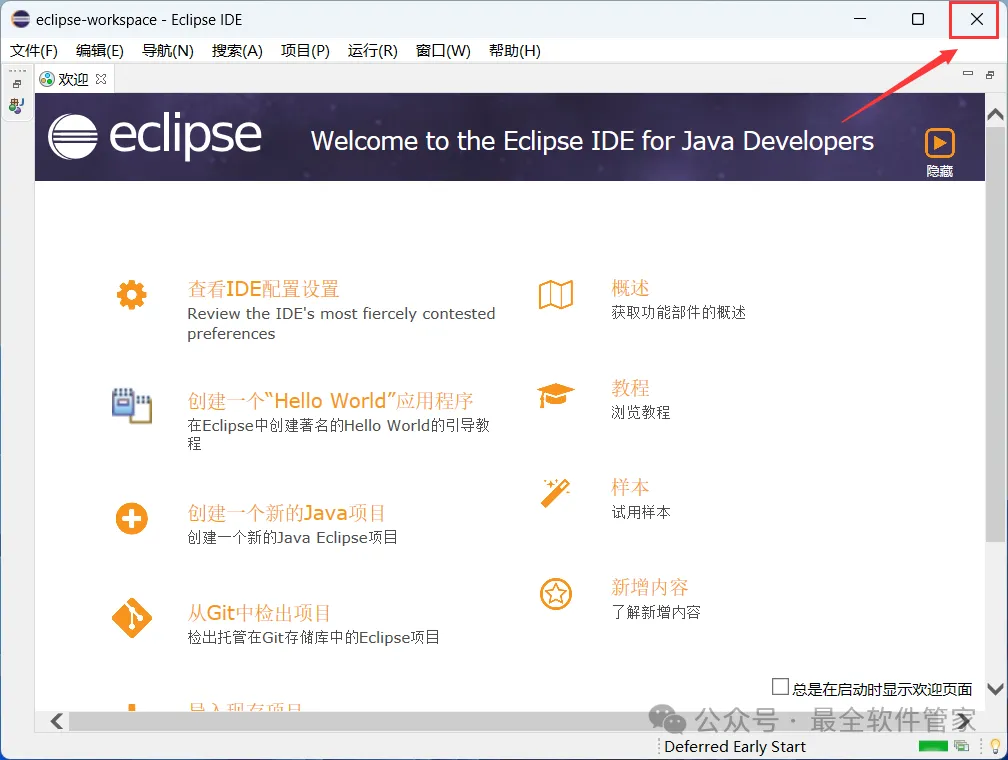The width and height of the screenshot is (1008, 760).
Task: Click the open book overview icon
Action: (x=556, y=294)
